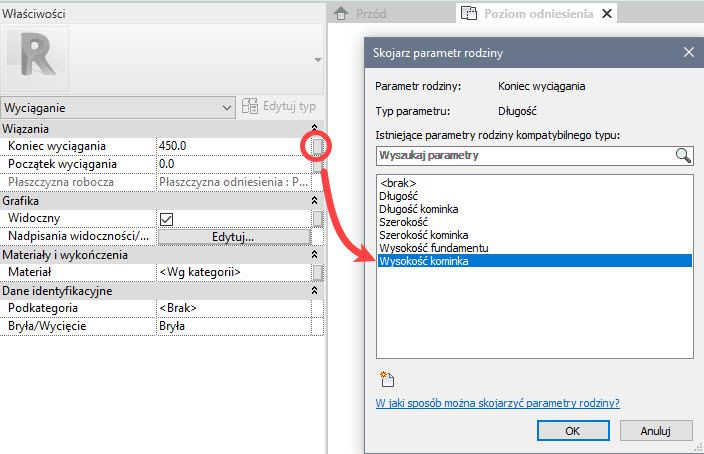Collapse the Grafika section
The height and width of the screenshot is (454, 704).
click(316, 201)
